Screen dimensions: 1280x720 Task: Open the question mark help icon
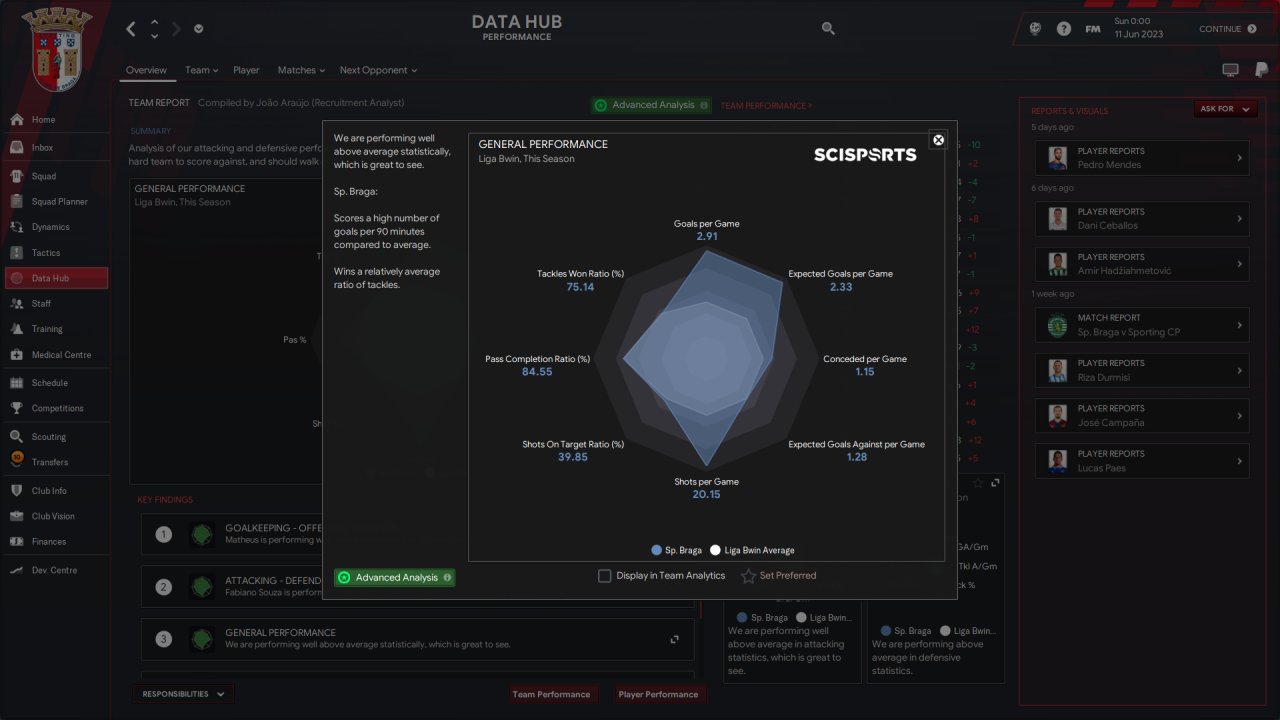click(1064, 29)
